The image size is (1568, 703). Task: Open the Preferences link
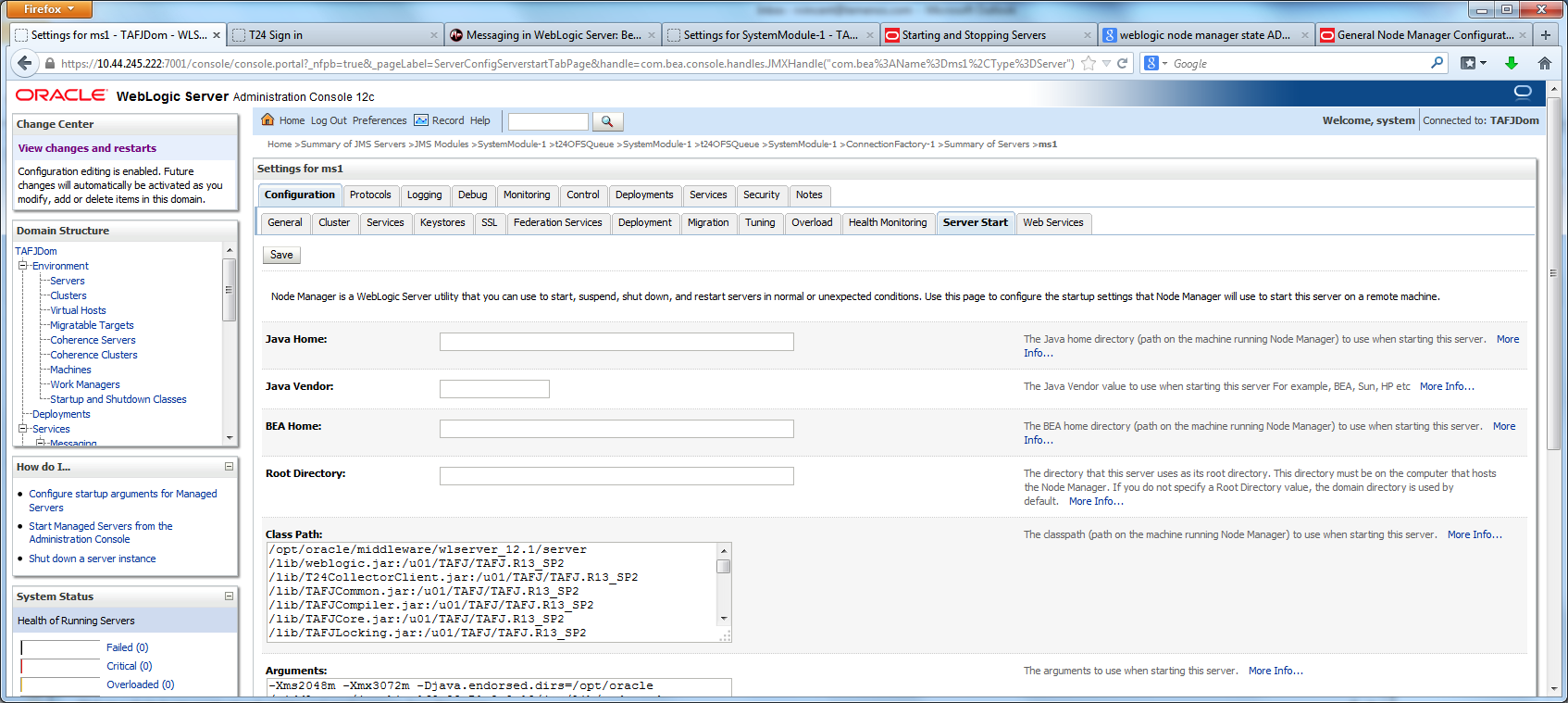click(380, 120)
